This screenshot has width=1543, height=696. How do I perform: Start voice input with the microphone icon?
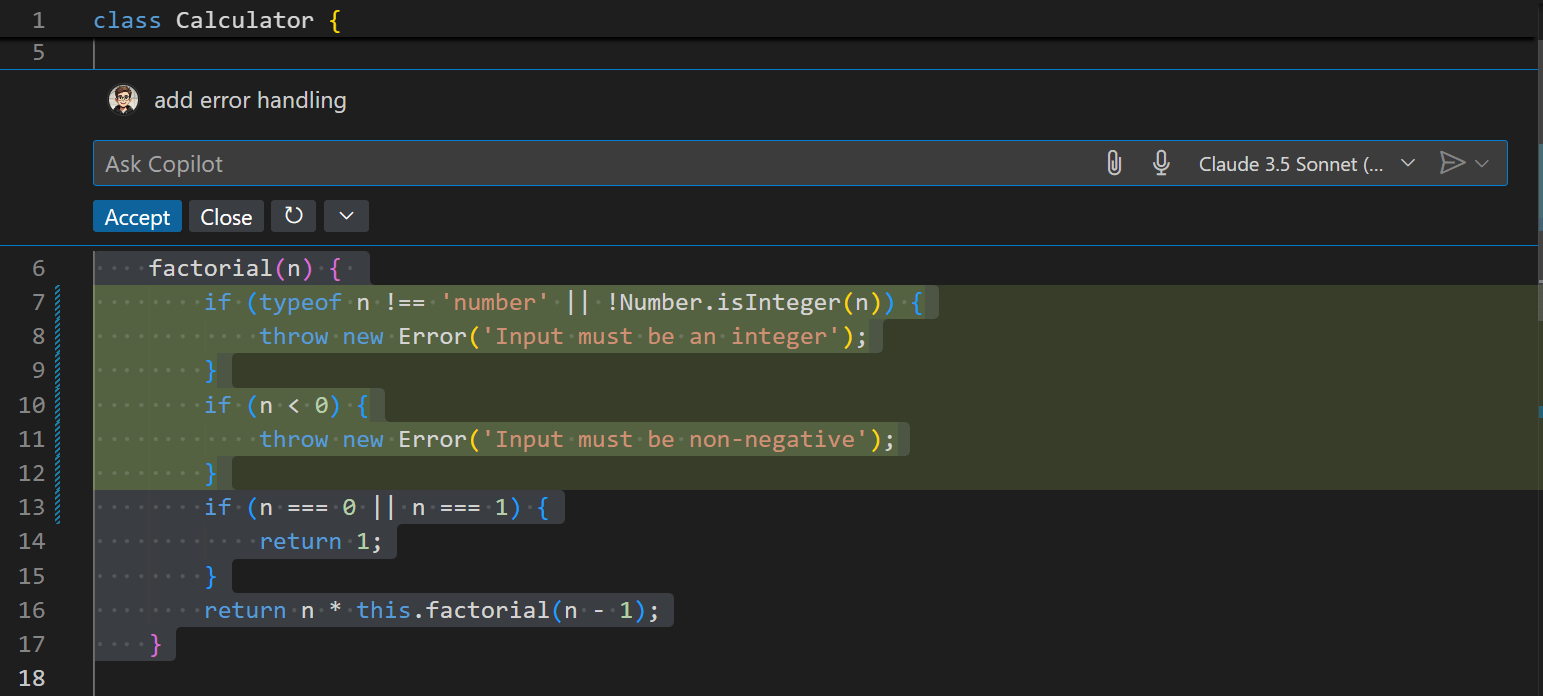(1161, 162)
